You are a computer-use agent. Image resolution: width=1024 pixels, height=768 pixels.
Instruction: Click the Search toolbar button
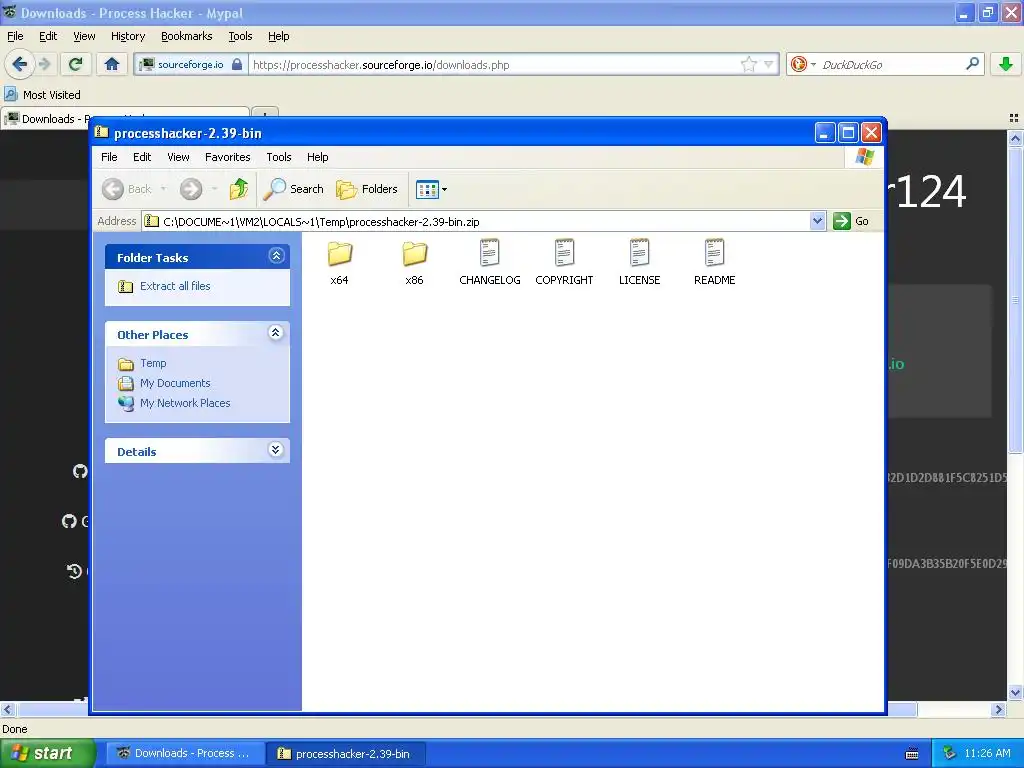(293, 189)
